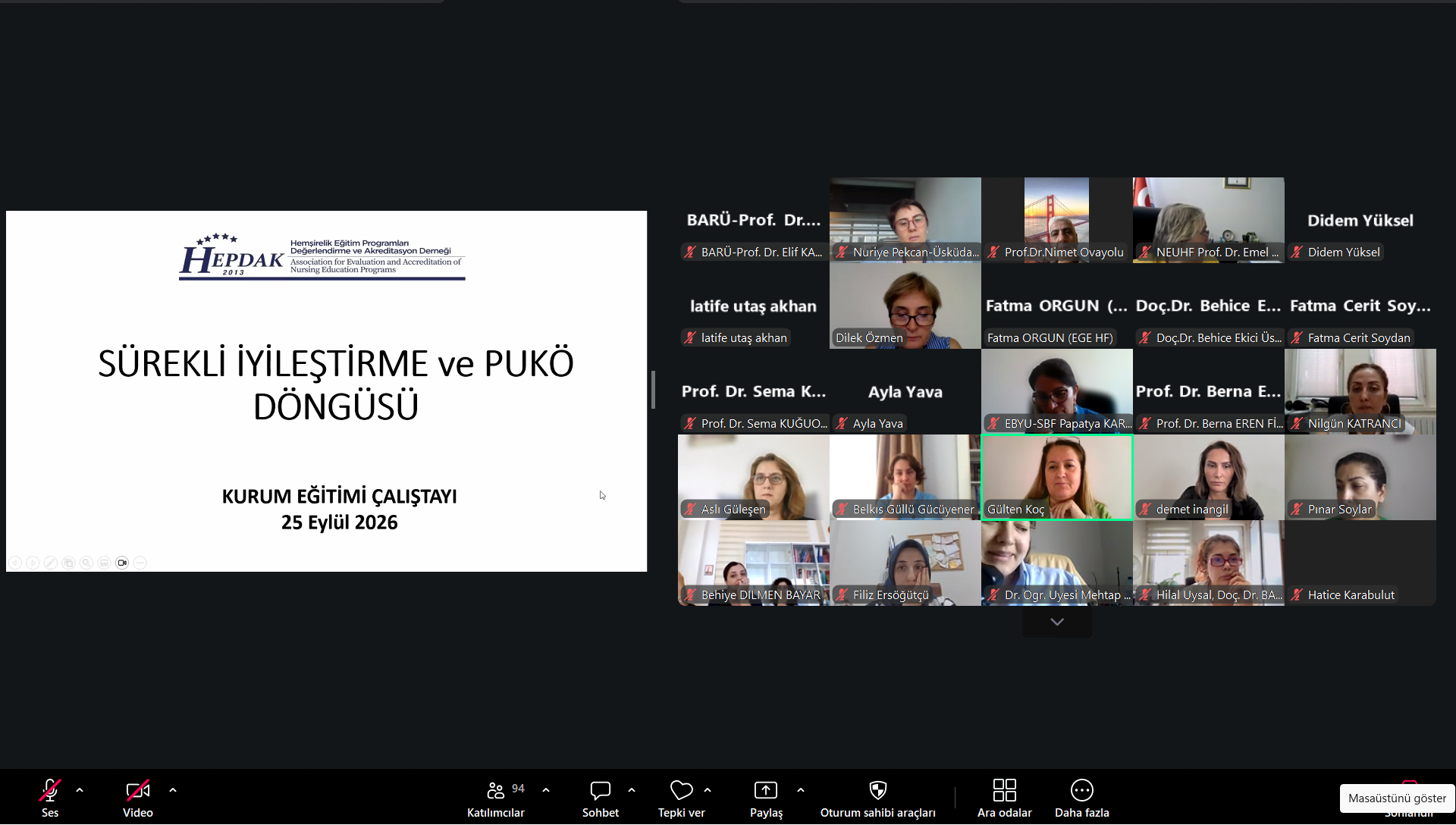Click the Paylaş share screen icon
Image resolution: width=1456 pixels, height=825 pixels.
(766, 790)
